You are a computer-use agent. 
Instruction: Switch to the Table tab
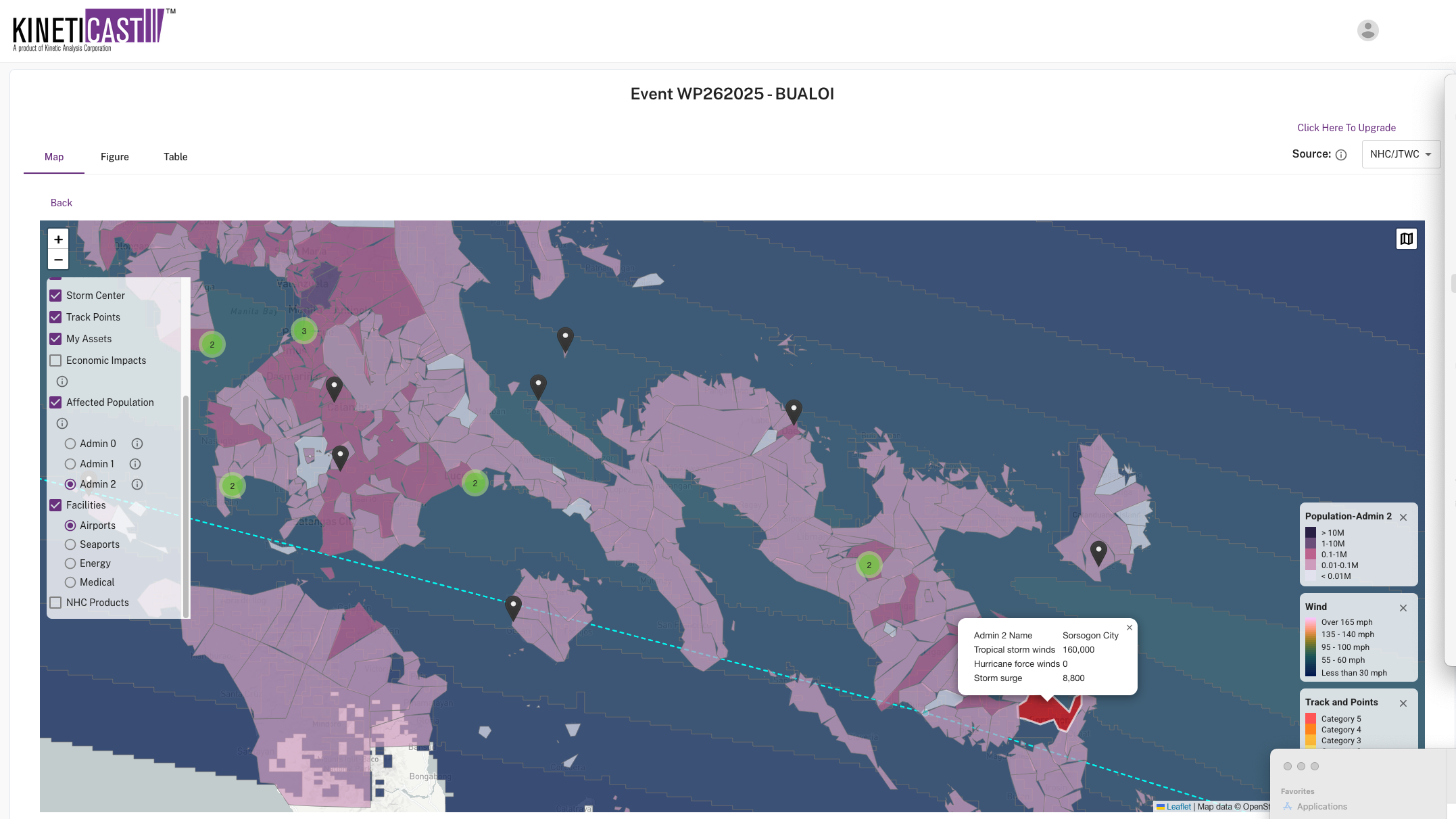(175, 157)
